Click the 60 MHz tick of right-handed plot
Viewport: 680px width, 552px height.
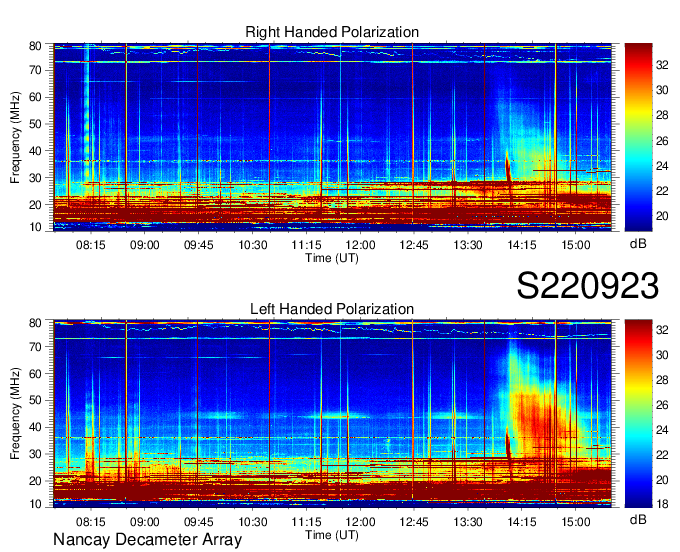(35, 97)
